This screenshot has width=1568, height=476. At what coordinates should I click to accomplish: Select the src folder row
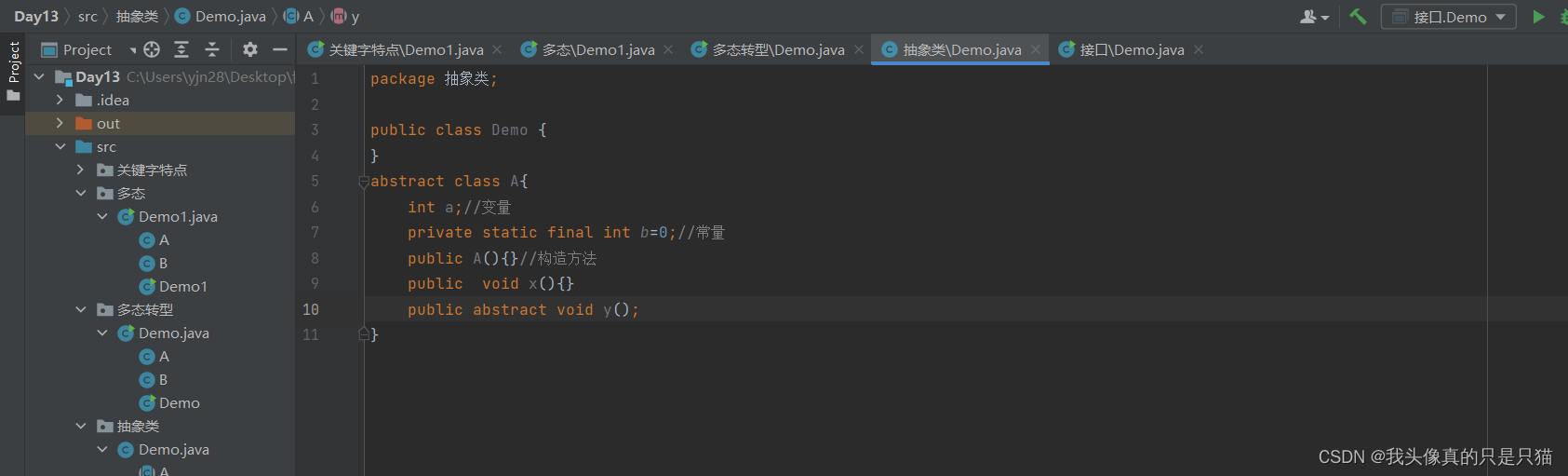click(160, 146)
